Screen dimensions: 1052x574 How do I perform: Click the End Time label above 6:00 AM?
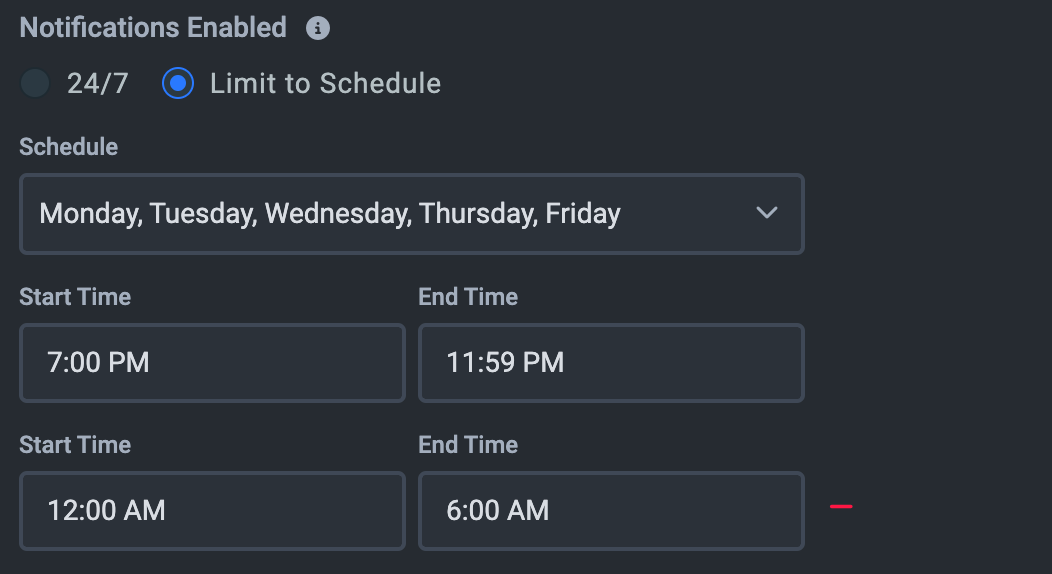click(x=468, y=445)
